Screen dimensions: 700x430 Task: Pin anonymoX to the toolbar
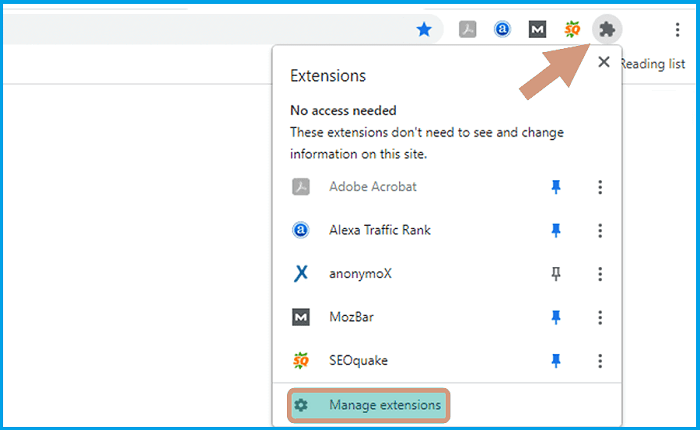click(556, 273)
